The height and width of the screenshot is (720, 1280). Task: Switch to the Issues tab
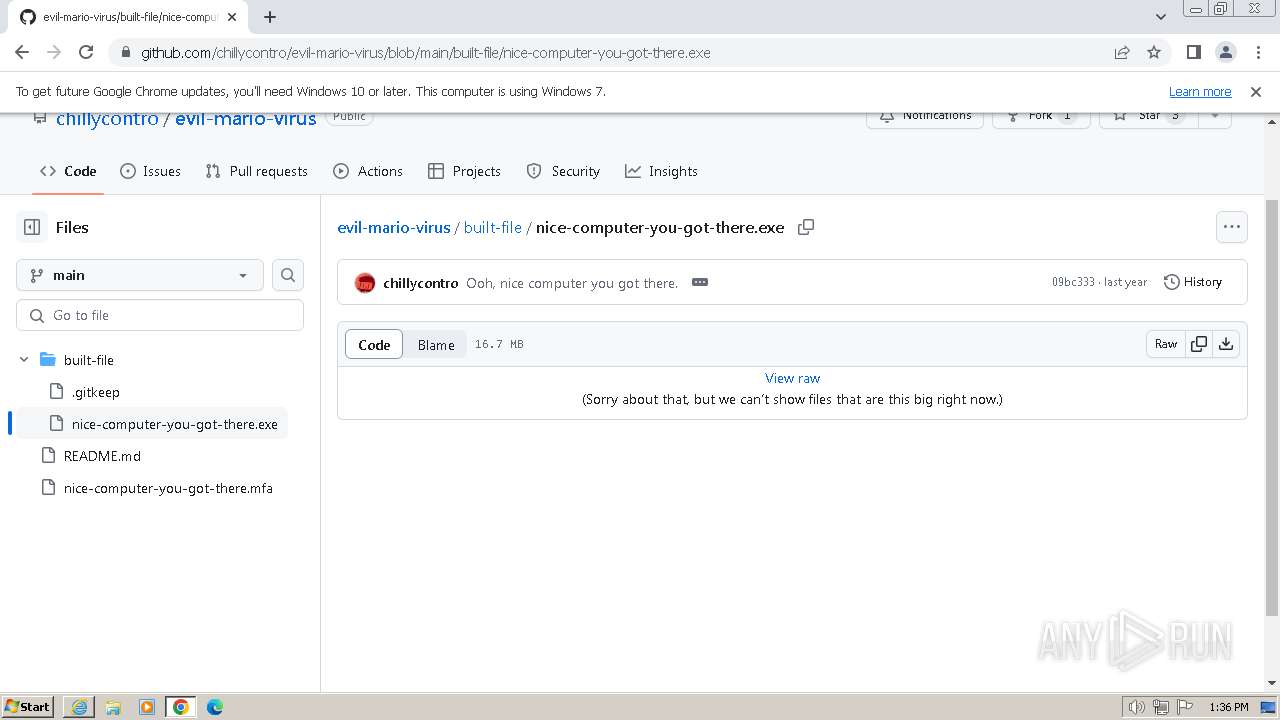pos(150,171)
